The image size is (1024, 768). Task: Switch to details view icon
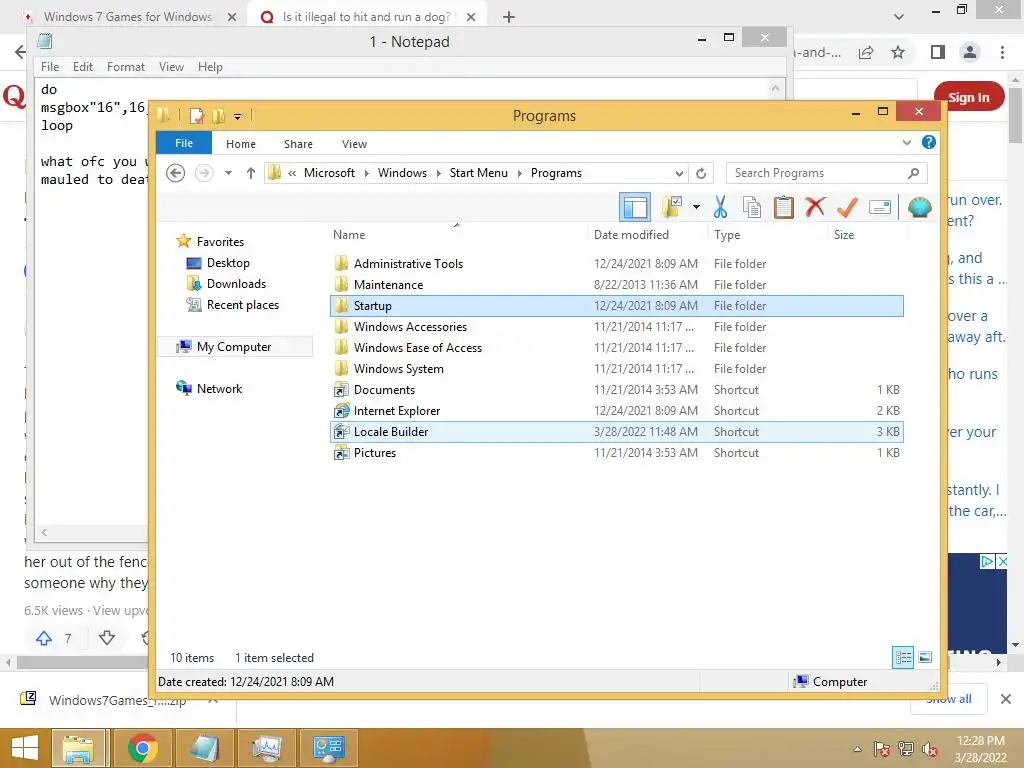(903, 657)
